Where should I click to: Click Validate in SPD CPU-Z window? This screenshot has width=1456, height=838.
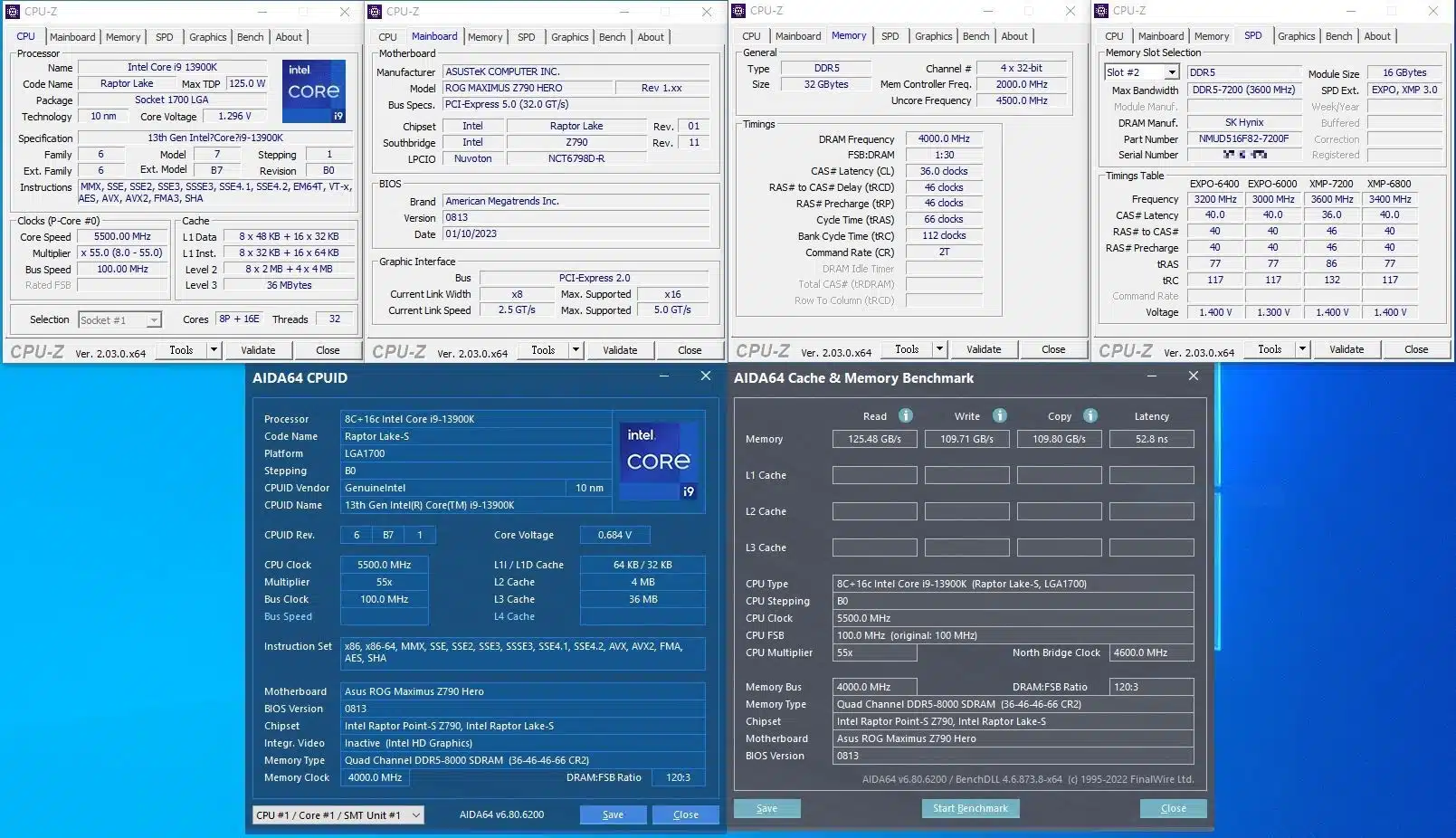(x=1347, y=349)
